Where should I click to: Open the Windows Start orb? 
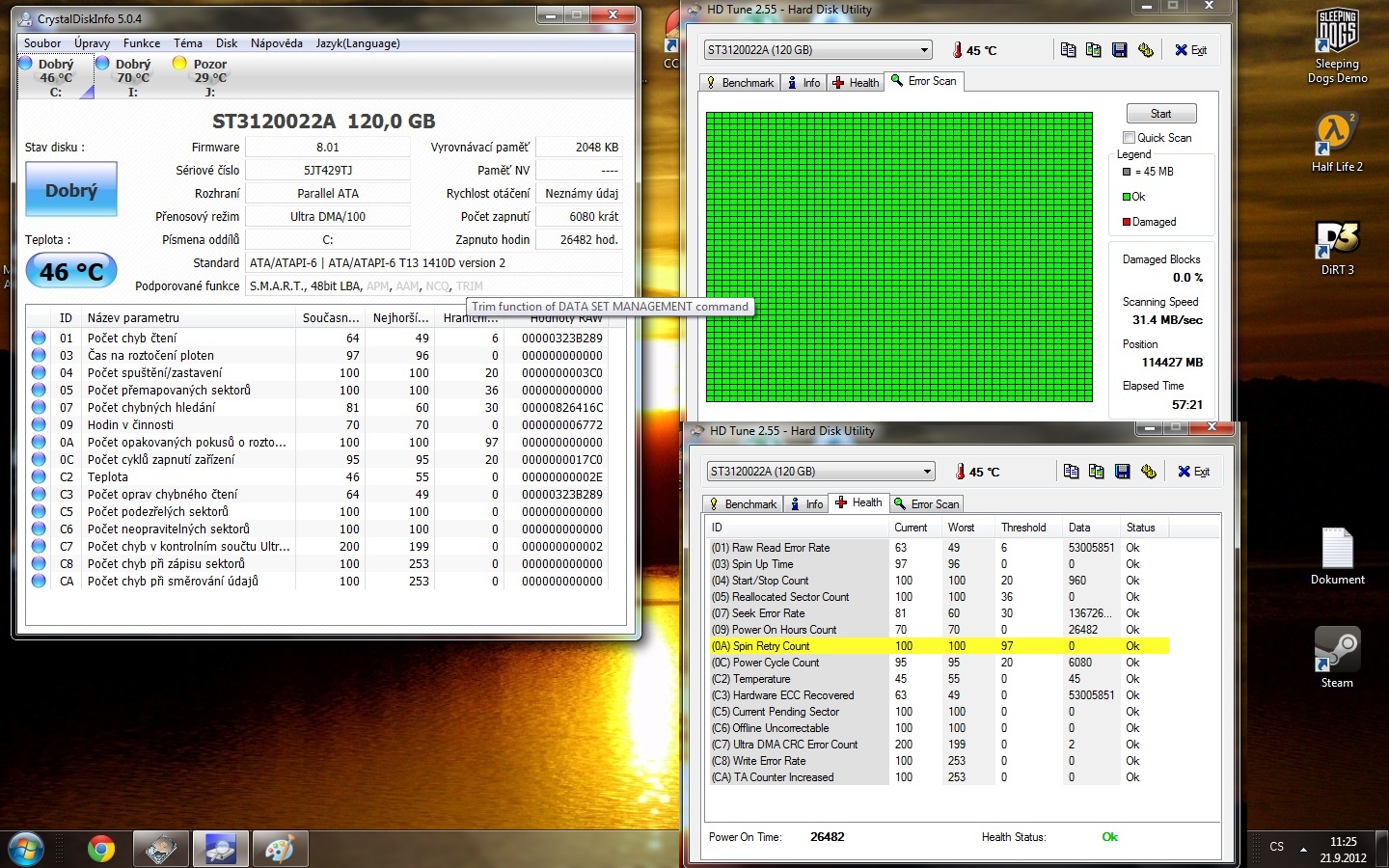point(26,849)
